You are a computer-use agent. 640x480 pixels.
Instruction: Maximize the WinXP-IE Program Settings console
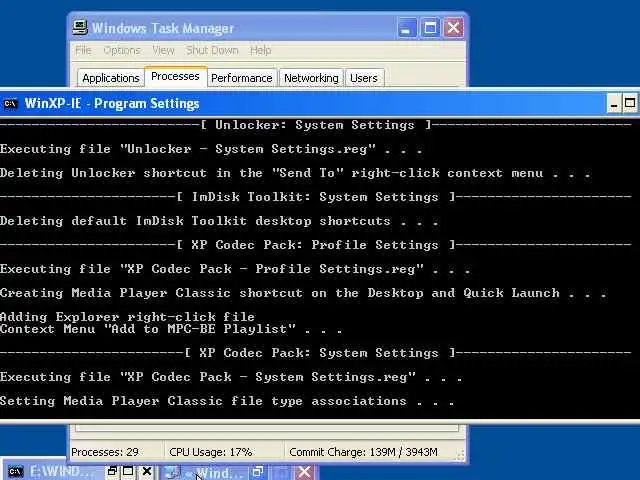(630, 104)
